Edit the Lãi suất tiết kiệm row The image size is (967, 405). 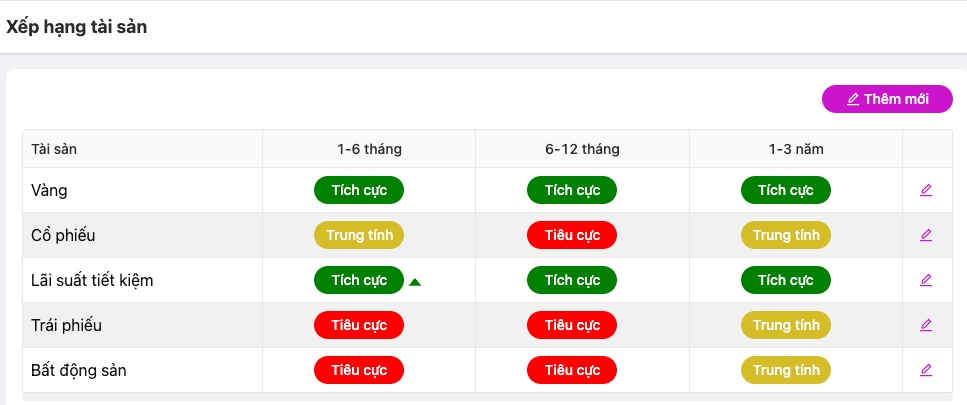tap(926, 280)
